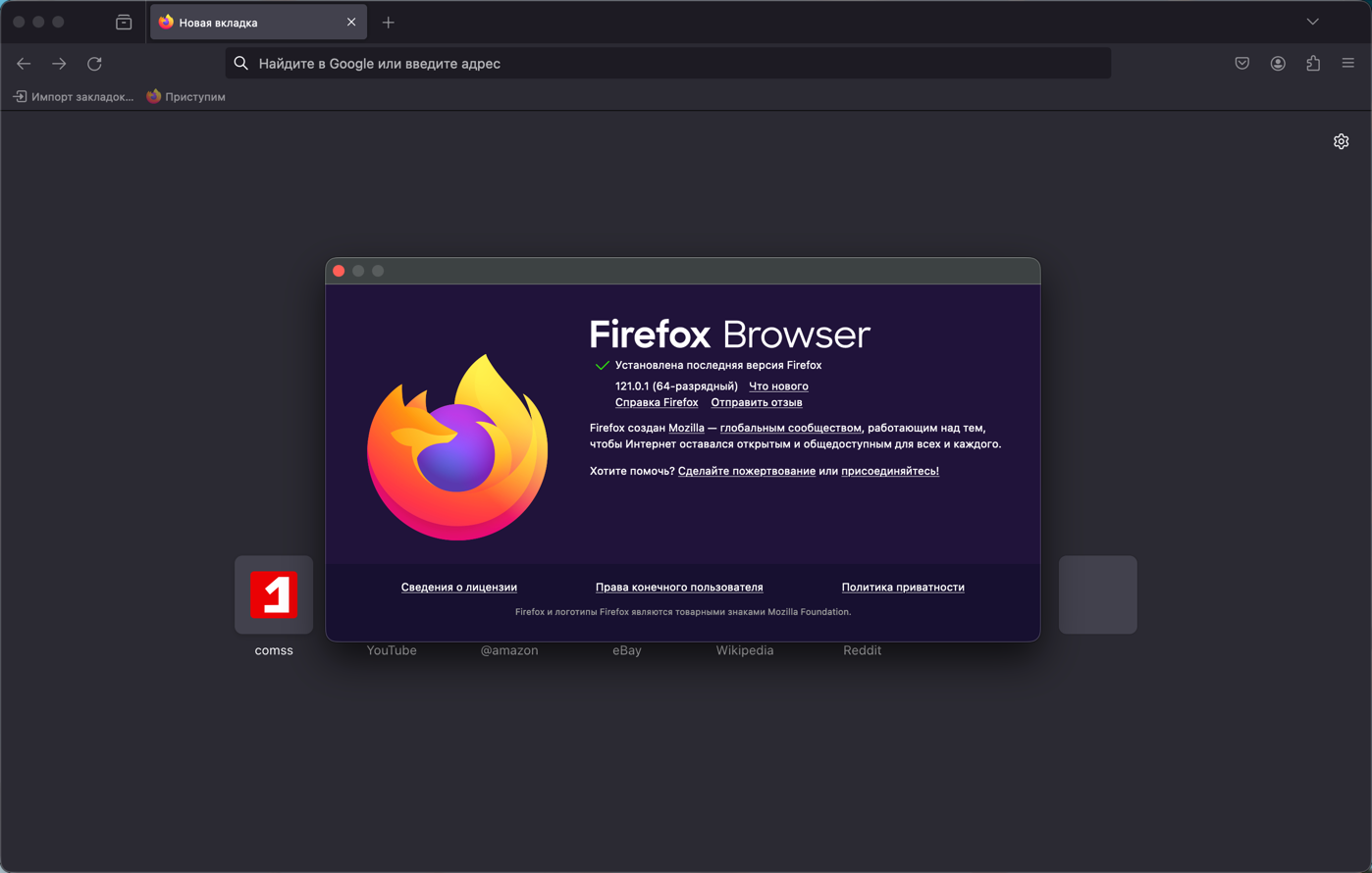Open the extensions puzzle icon
The height and width of the screenshot is (873, 1372).
pos(1313,64)
